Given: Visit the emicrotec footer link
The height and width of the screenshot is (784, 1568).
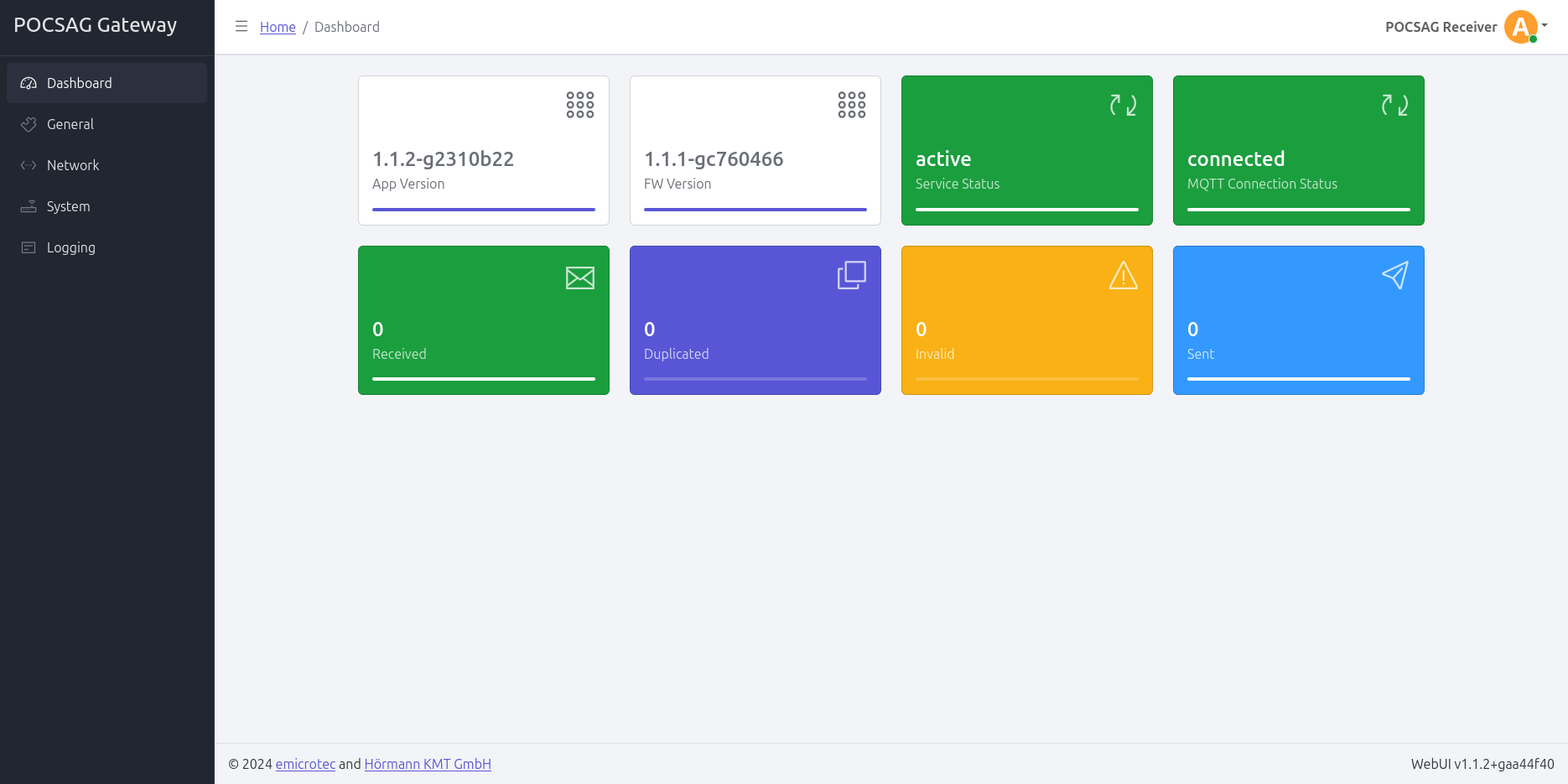Looking at the screenshot, I should (305, 764).
